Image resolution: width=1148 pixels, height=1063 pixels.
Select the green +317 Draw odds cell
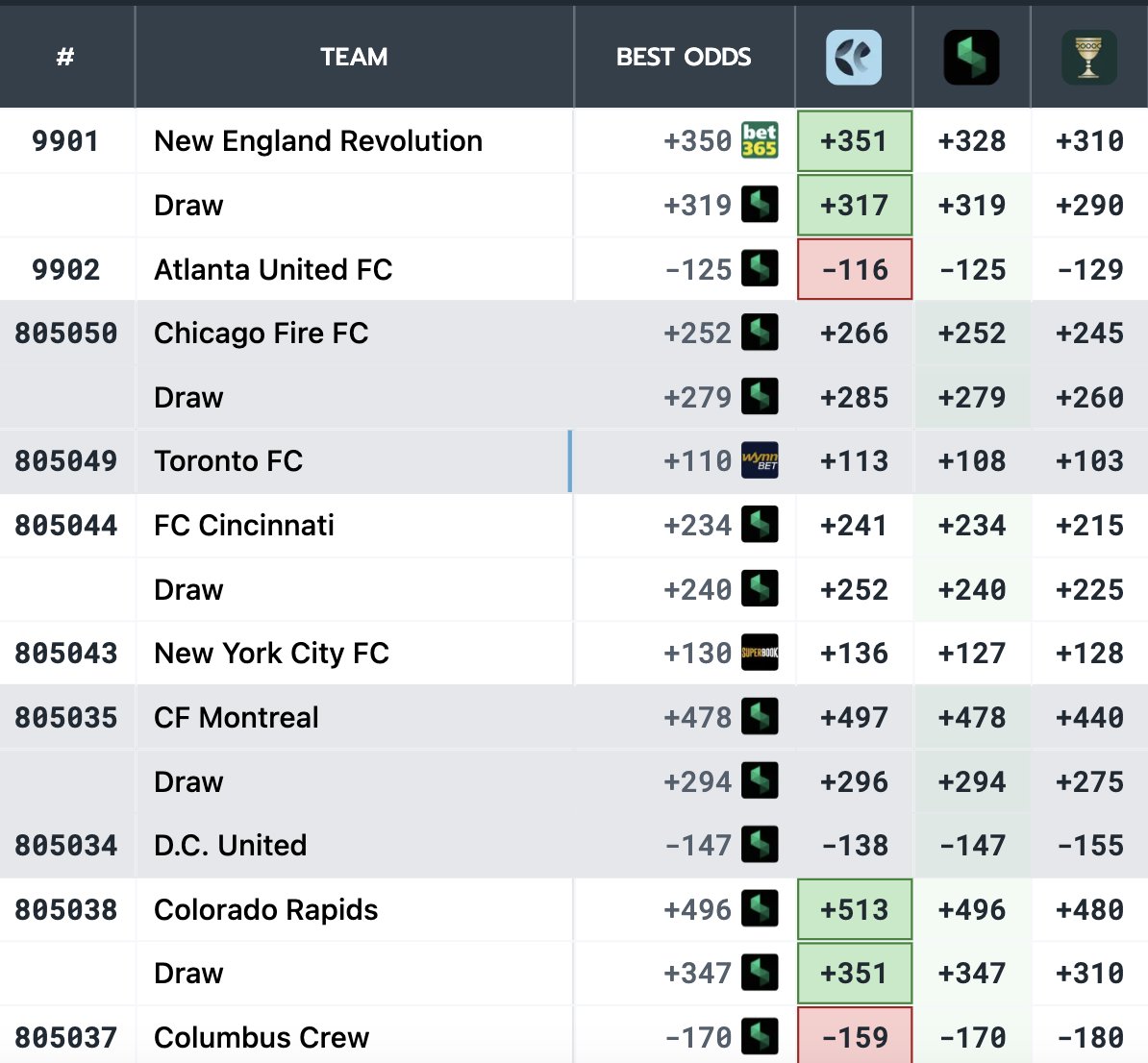[855, 205]
